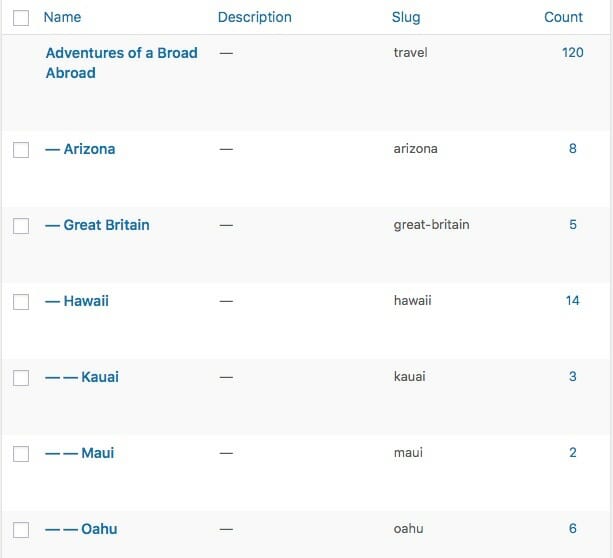This screenshot has height=558, width=613.
Task: Check the box next to Oahu
Action: pos(21,529)
